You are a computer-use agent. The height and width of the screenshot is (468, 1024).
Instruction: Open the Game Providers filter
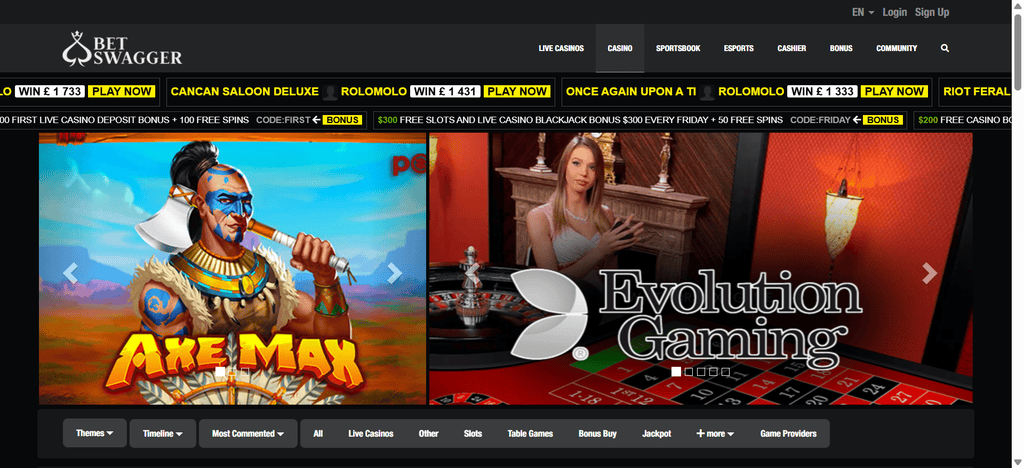coord(788,433)
